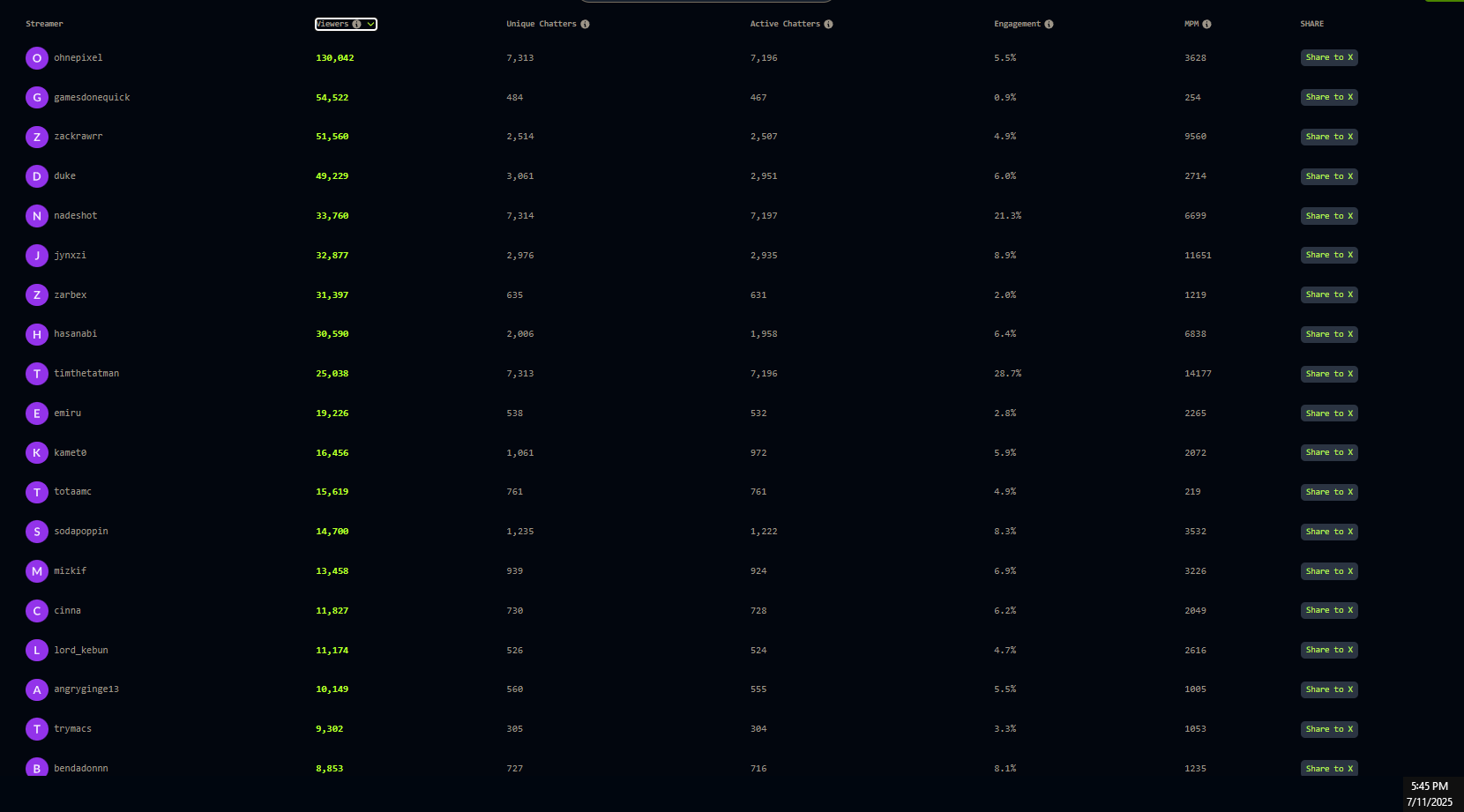This screenshot has width=1464, height=812.
Task: Share sodapoppin stats to X
Action: click(1329, 532)
